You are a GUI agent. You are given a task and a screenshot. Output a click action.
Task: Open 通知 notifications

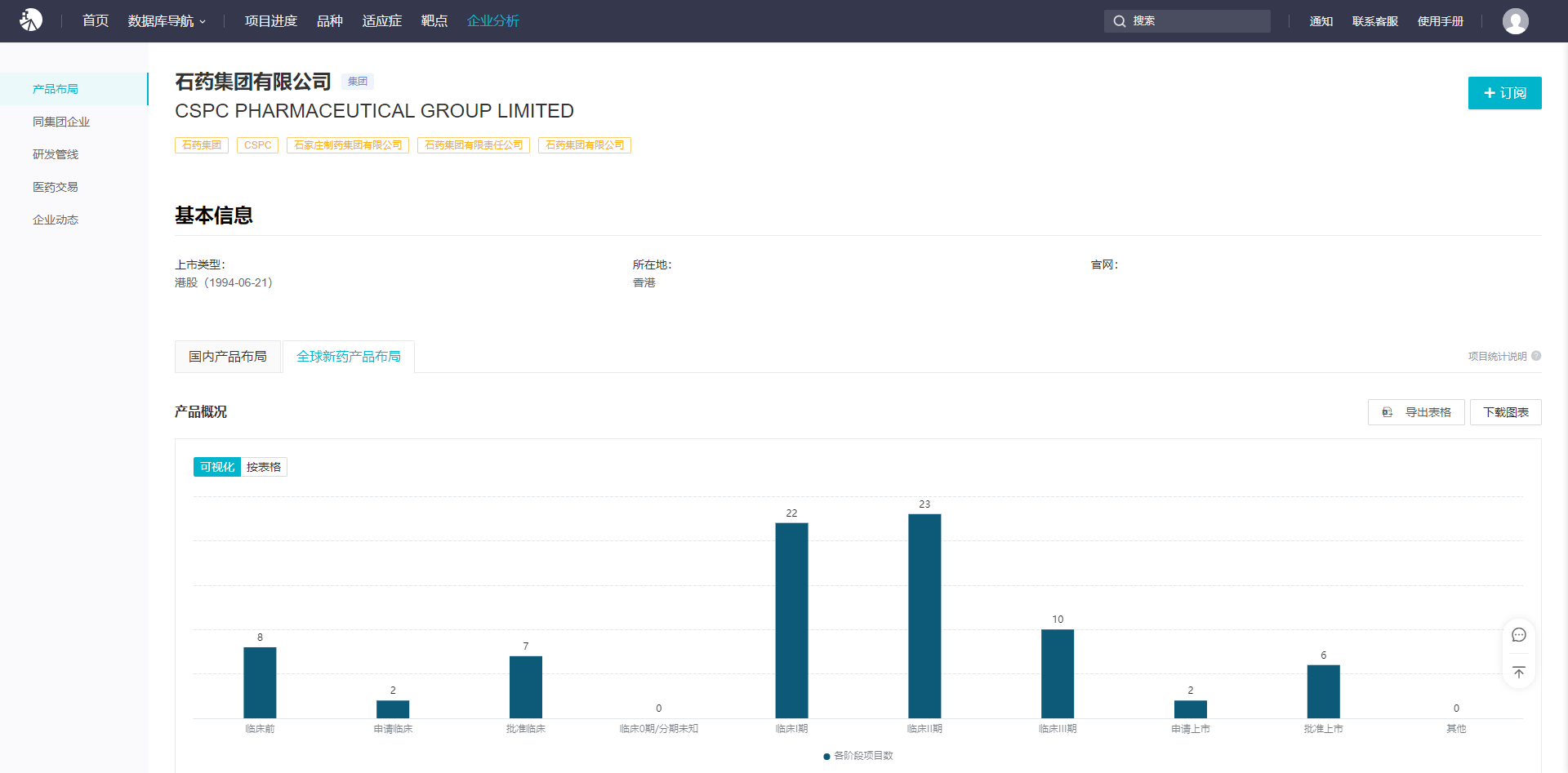[x=1321, y=21]
